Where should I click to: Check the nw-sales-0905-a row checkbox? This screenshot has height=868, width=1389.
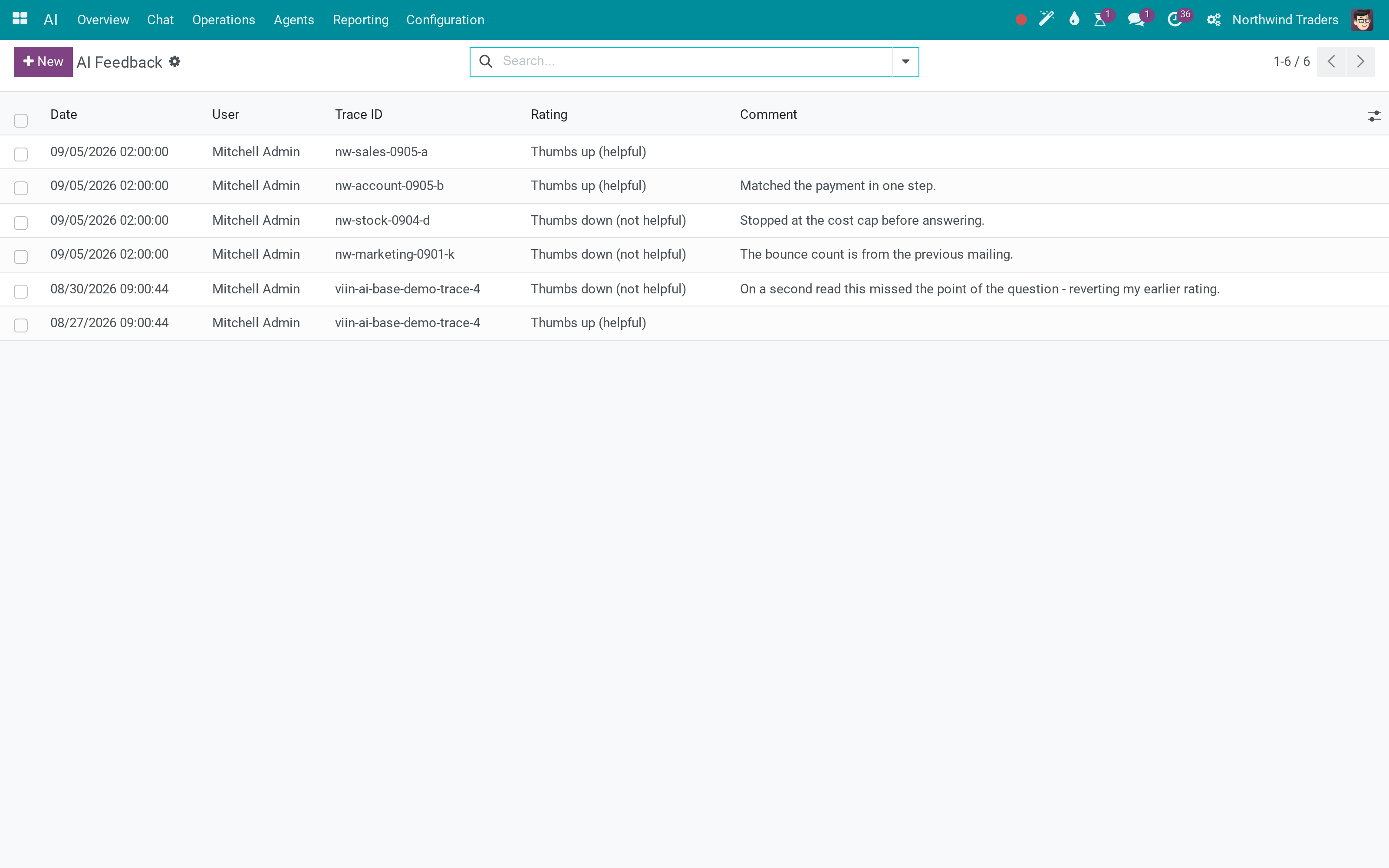[x=21, y=154]
